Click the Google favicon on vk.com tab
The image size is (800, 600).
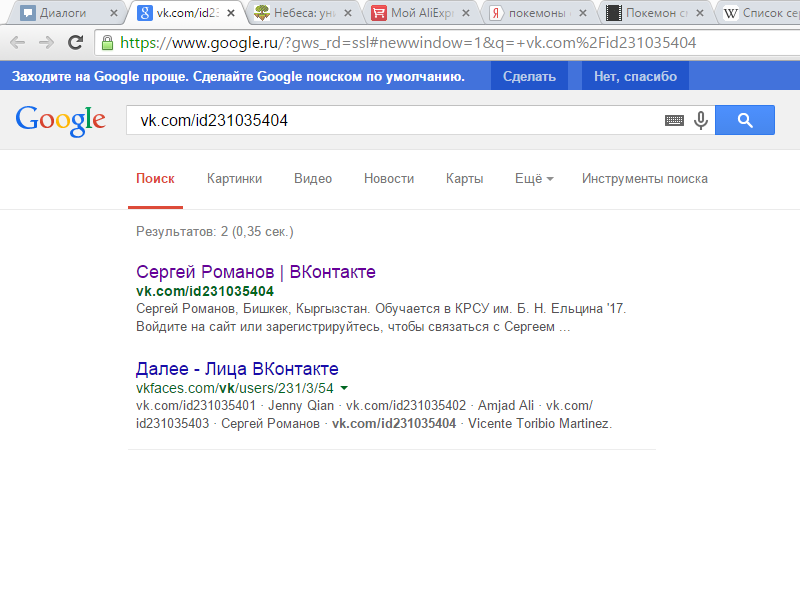coord(145,13)
